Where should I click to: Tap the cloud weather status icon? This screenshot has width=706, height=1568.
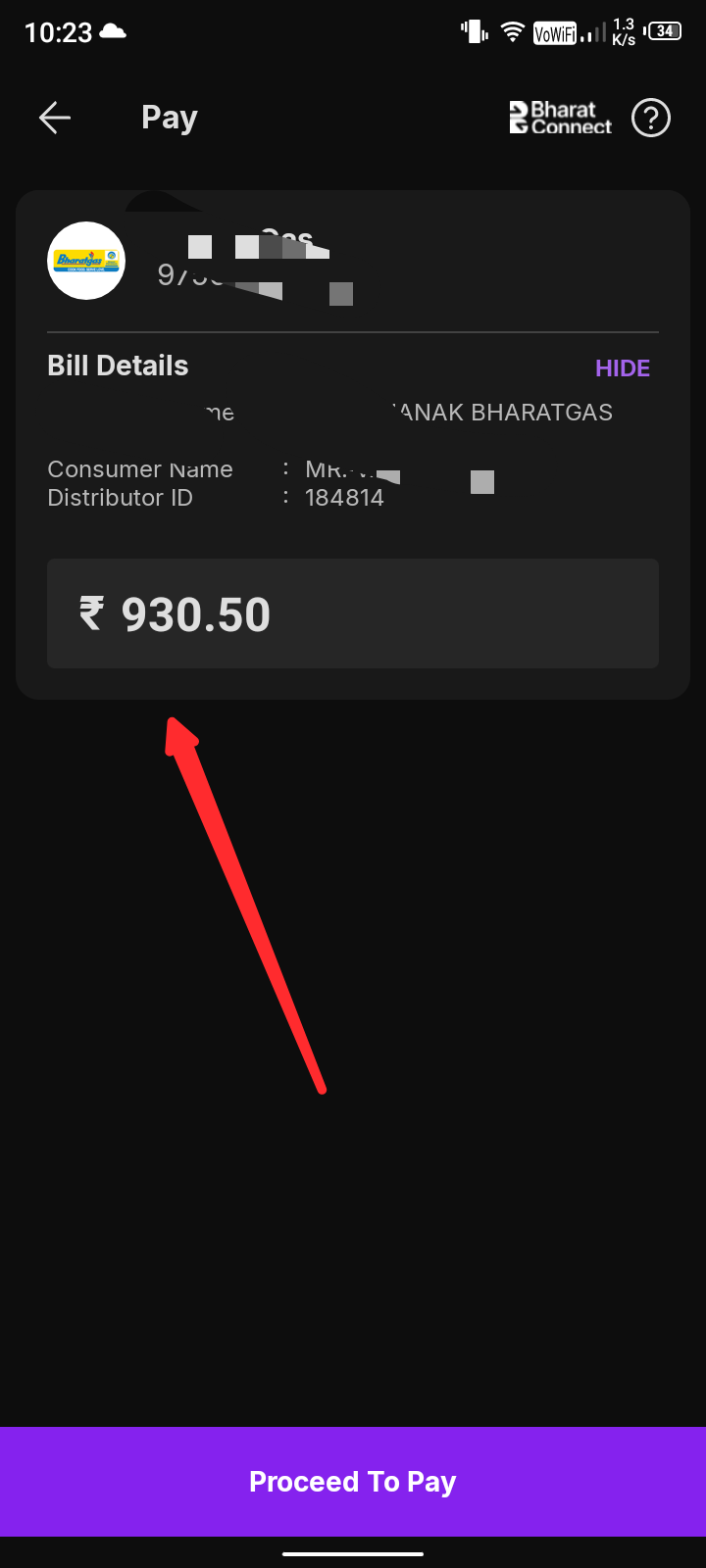click(x=113, y=32)
